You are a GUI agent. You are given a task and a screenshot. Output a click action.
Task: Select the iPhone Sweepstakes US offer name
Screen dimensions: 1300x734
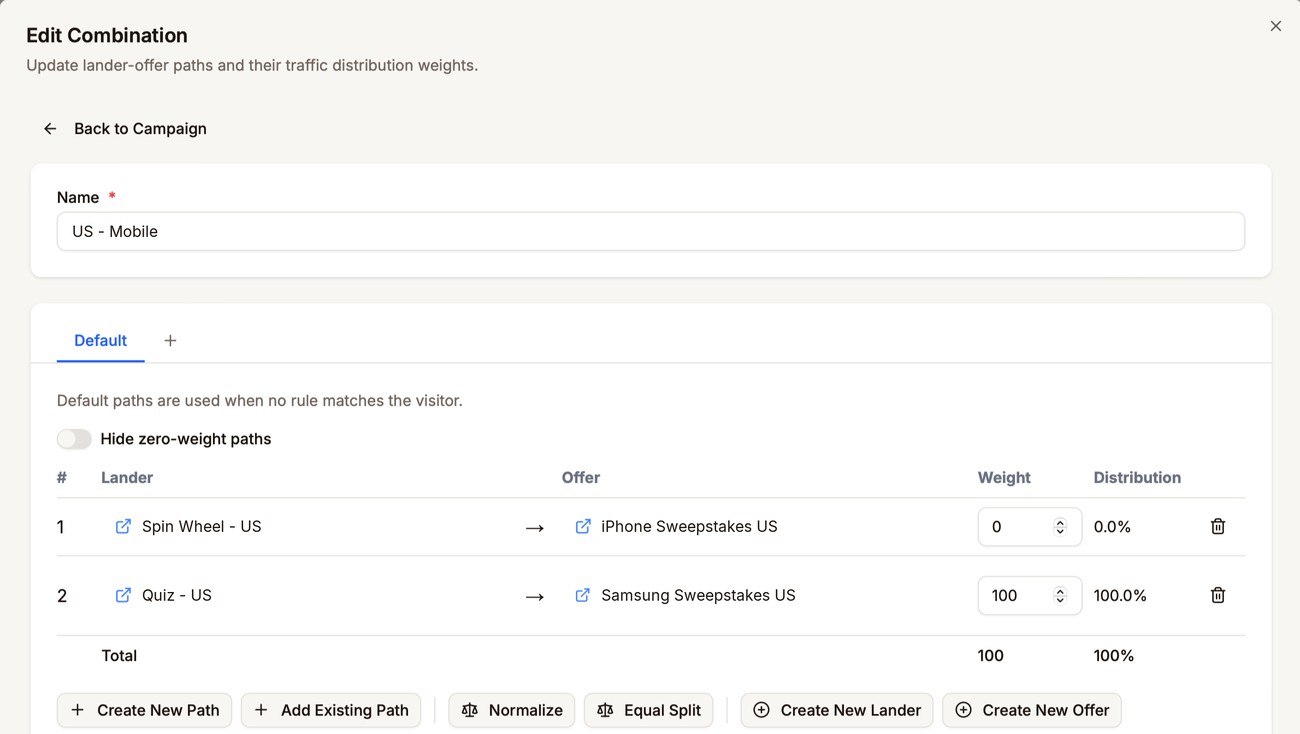coord(689,526)
